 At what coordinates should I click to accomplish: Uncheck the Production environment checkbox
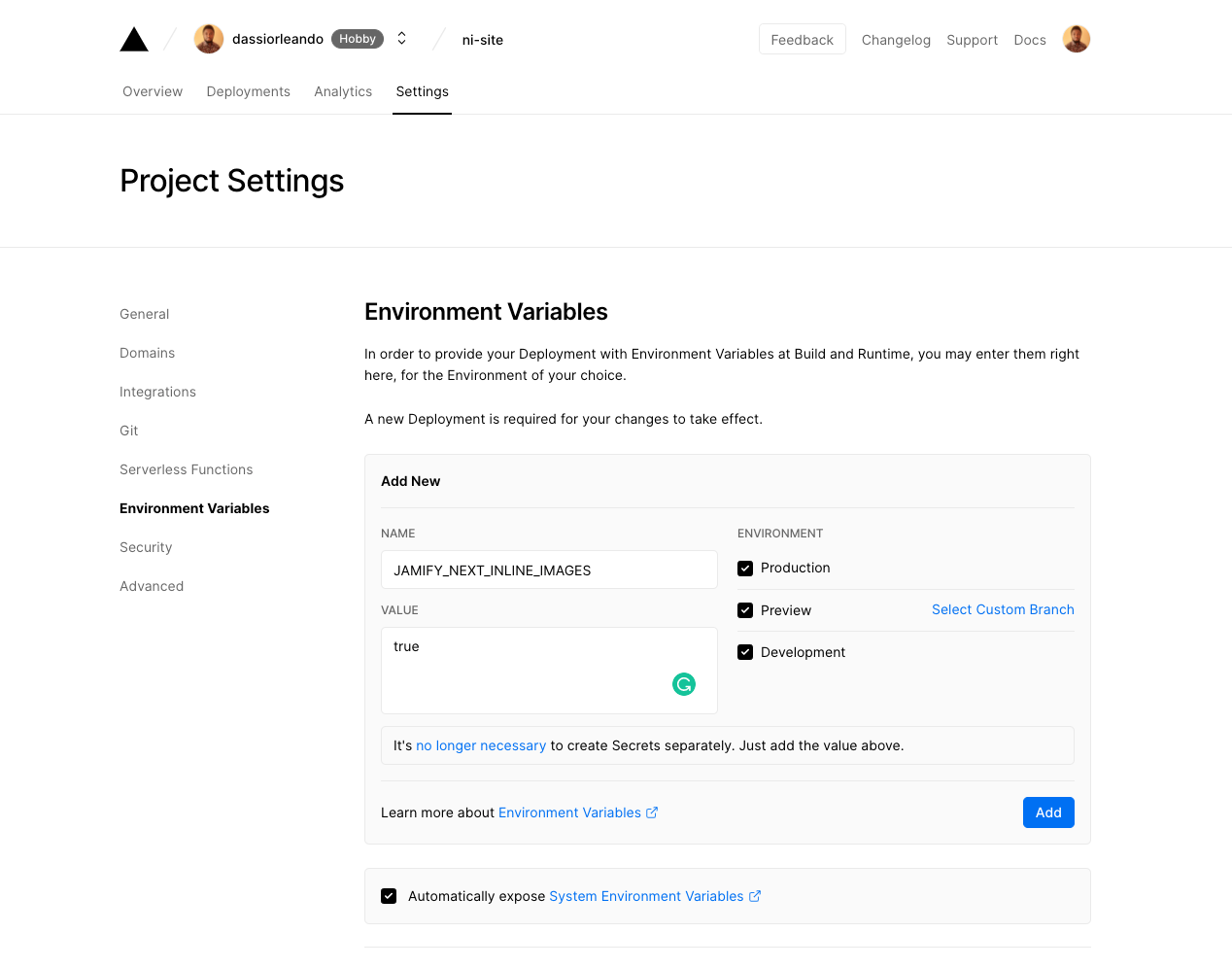(x=745, y=569)
